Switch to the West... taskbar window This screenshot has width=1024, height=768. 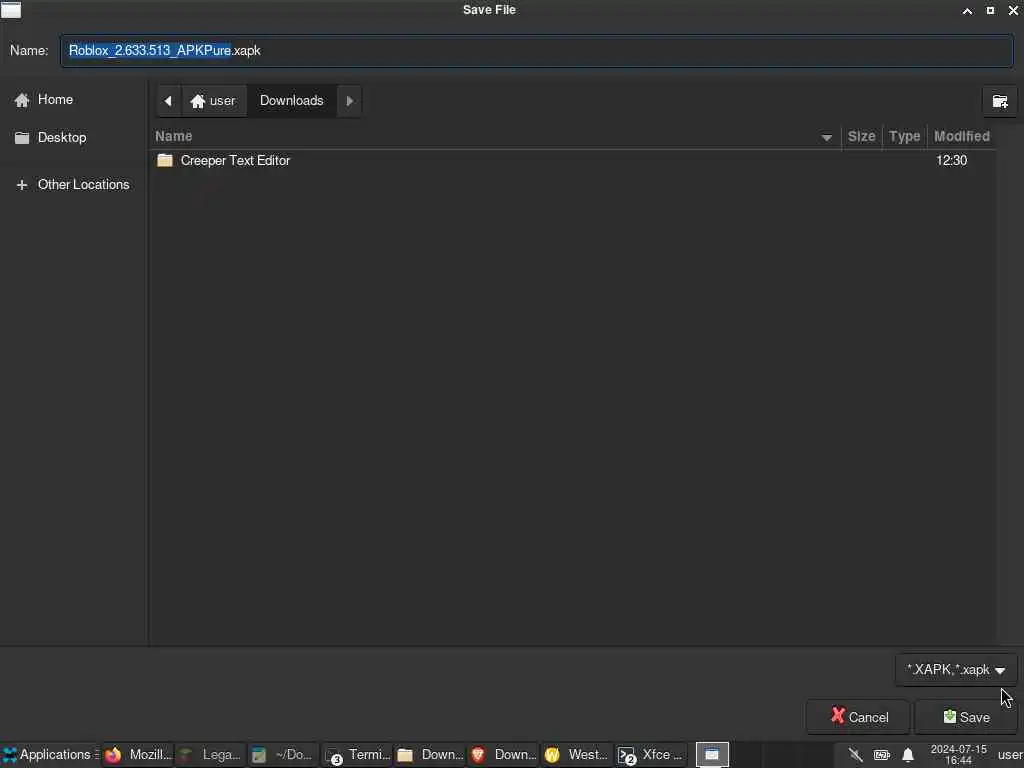point(575,754)
